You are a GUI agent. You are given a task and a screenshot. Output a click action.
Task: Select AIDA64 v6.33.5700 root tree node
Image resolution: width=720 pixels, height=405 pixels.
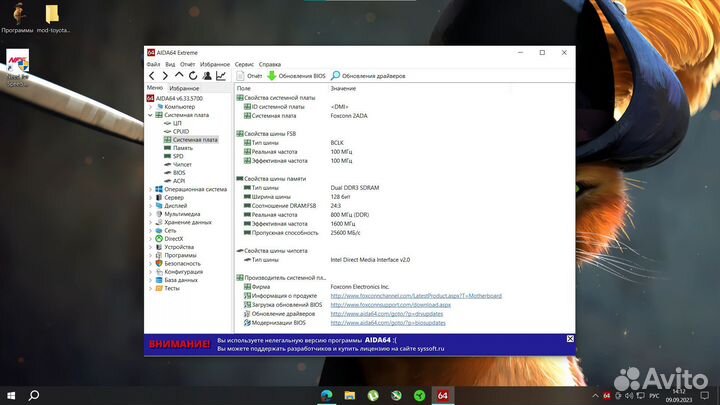tap(174, 98)
